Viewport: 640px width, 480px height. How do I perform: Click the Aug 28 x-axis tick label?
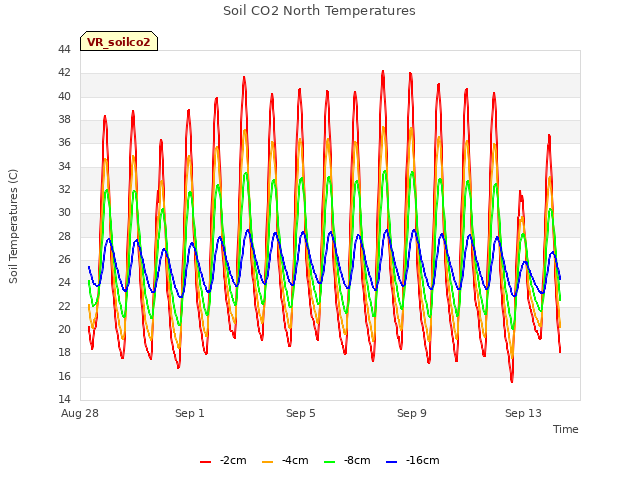coord(80,413)
